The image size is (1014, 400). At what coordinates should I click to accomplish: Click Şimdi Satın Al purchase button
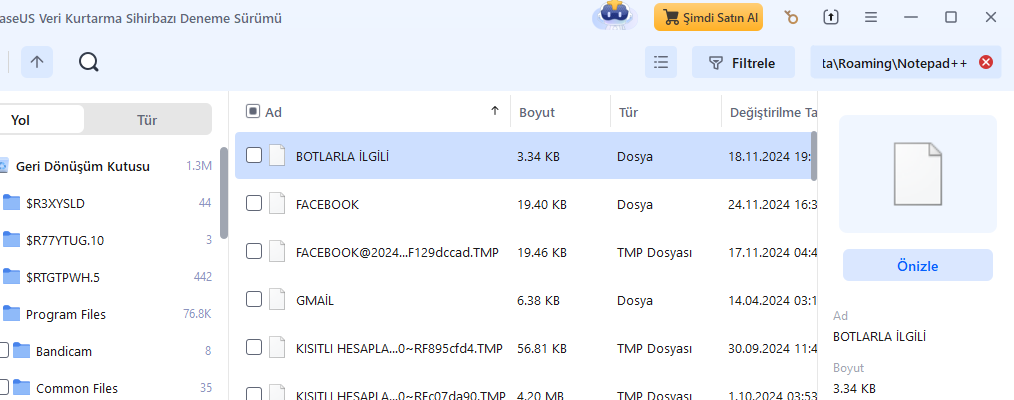(x=709, y=17)
